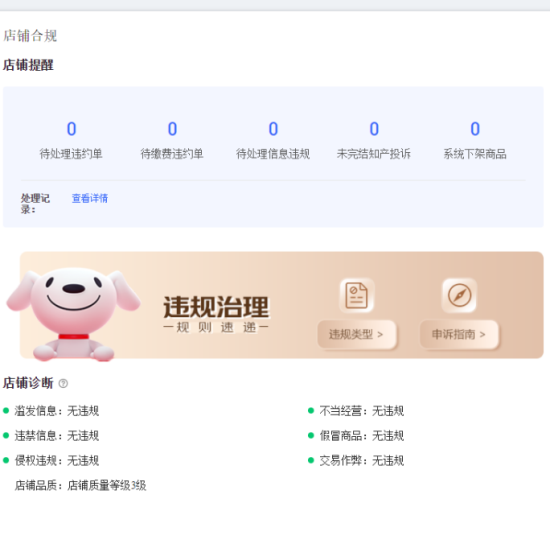
Task: Click the violation type document icon
Action: point(356,295)
